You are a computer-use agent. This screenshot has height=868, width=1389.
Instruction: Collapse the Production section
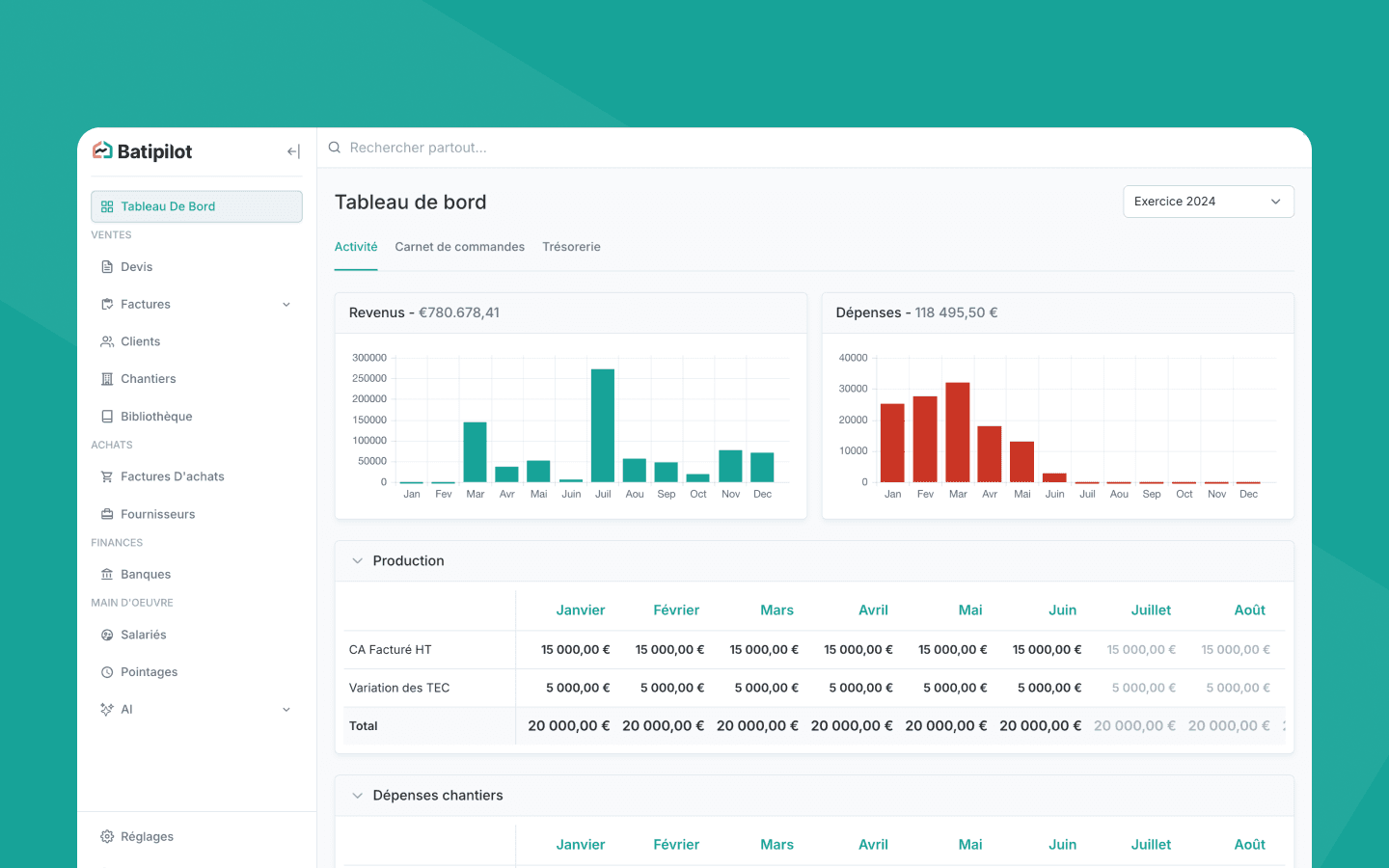click(x=357, y=561)
